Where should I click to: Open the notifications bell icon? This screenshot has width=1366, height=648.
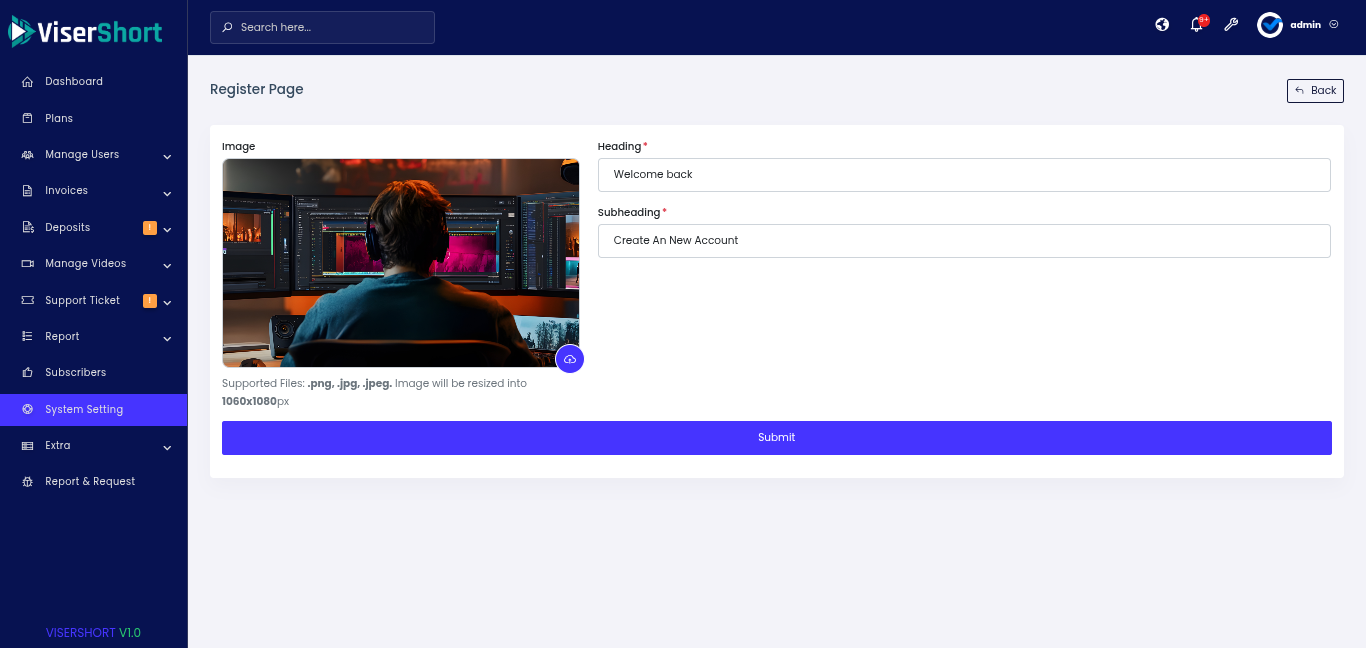[x=1196, y=26]
